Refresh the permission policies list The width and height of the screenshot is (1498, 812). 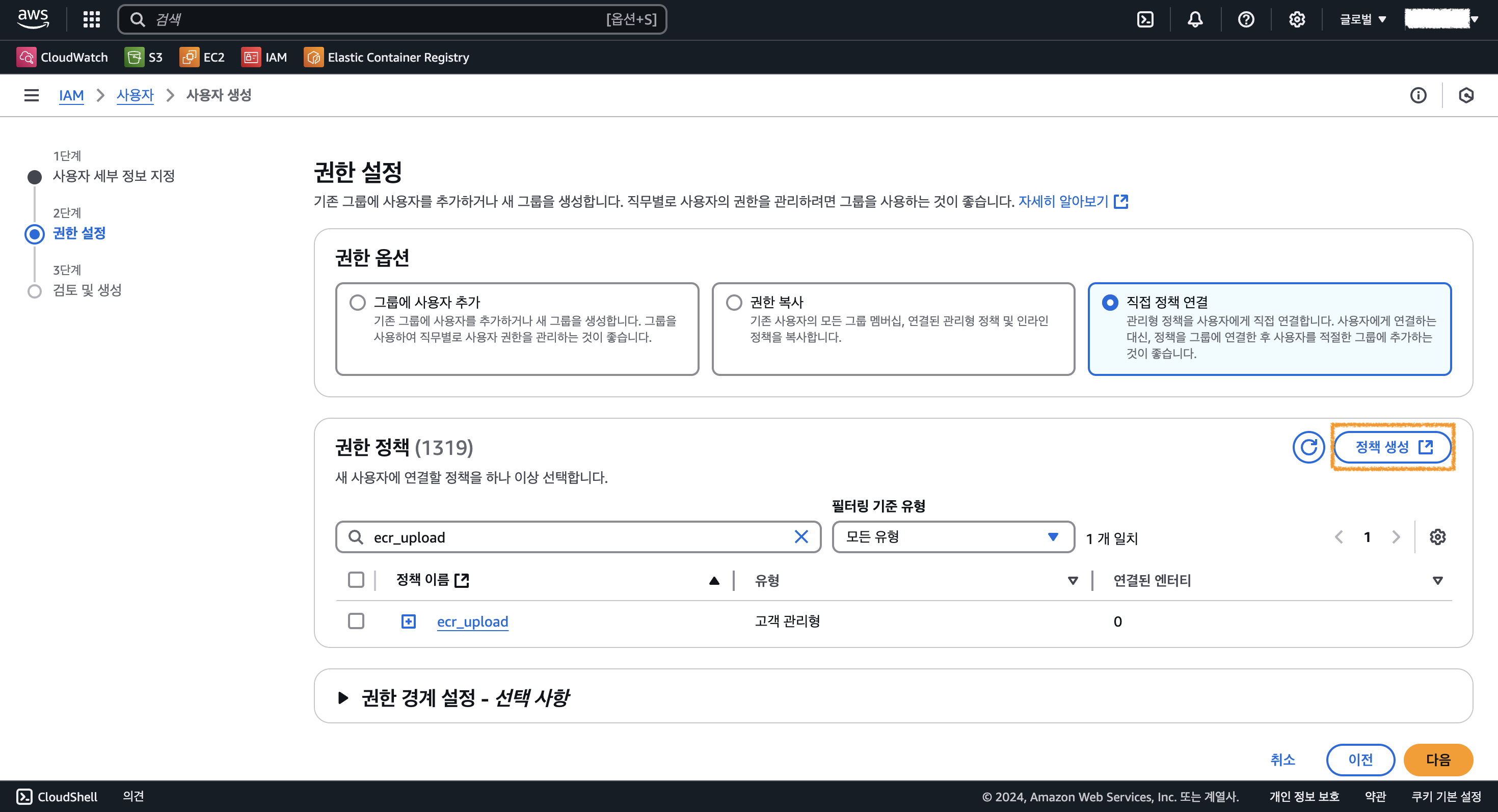(1308, 447)
